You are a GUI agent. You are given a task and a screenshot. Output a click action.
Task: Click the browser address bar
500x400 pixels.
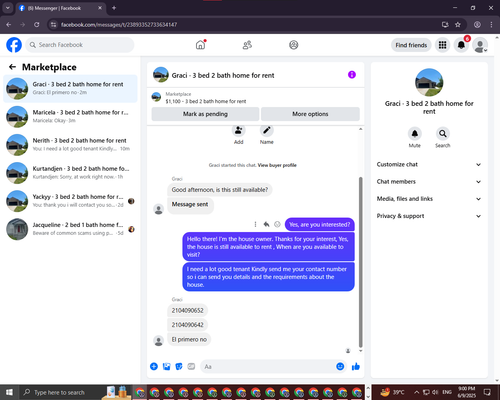tap(247, 25)
